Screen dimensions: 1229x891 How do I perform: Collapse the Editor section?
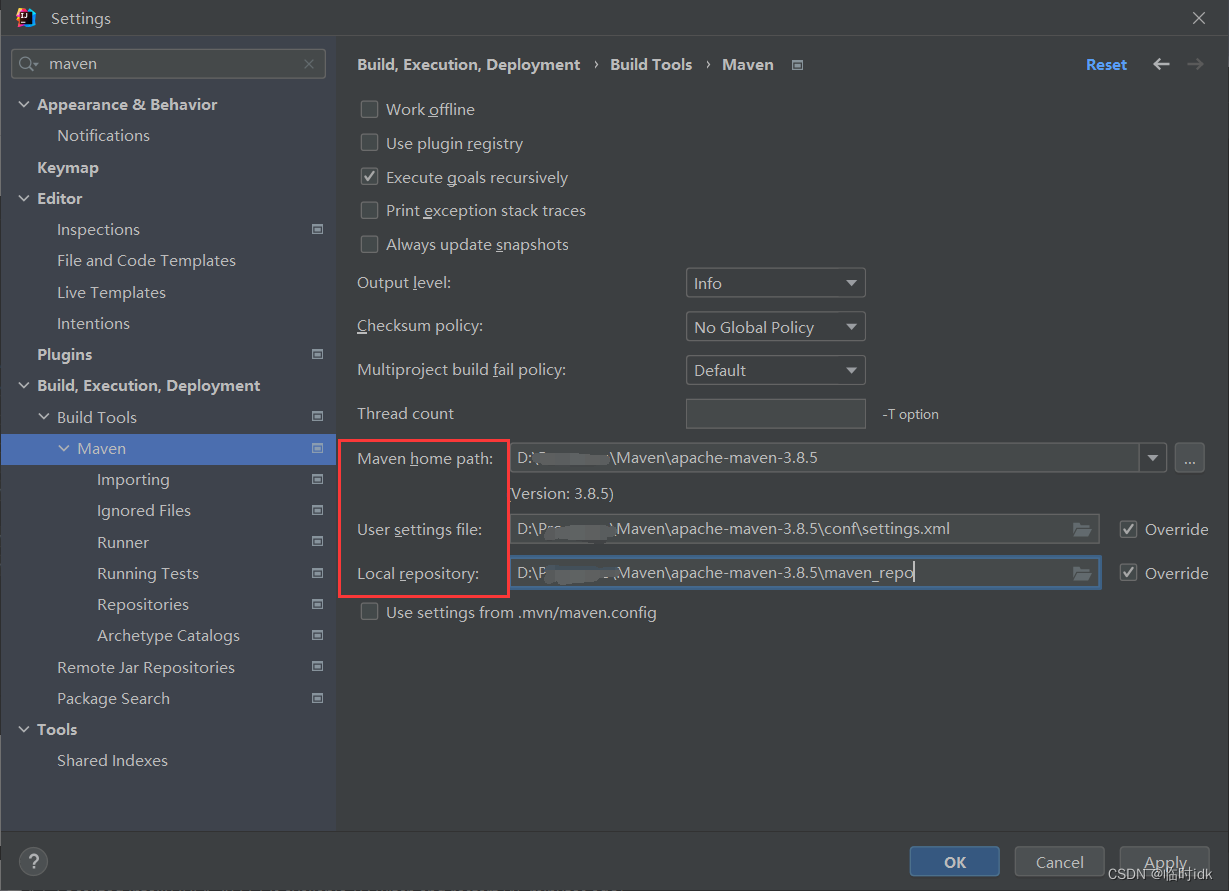coord(25,199)
